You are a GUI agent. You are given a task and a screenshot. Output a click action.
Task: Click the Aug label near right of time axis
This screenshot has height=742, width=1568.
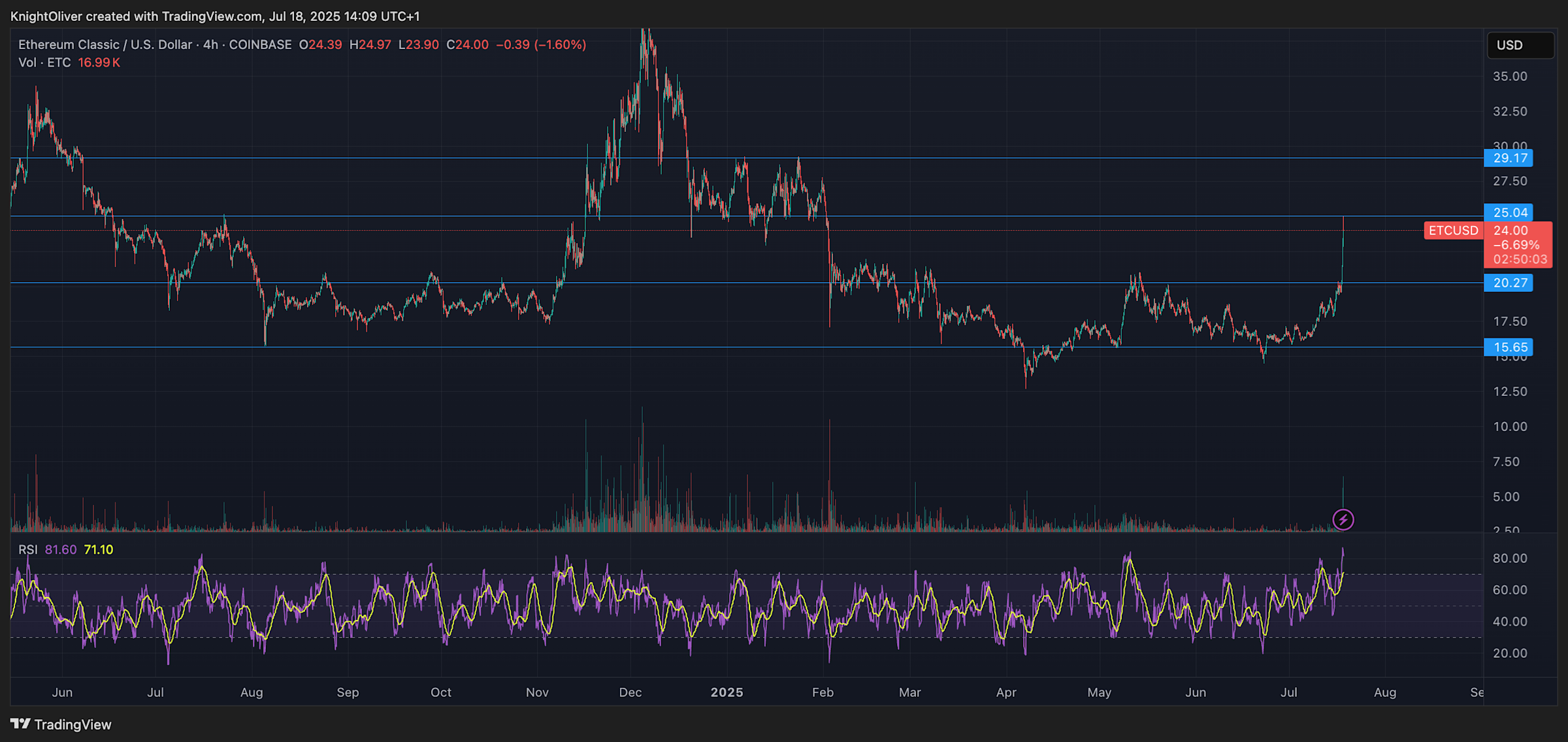click(1385, 692)
